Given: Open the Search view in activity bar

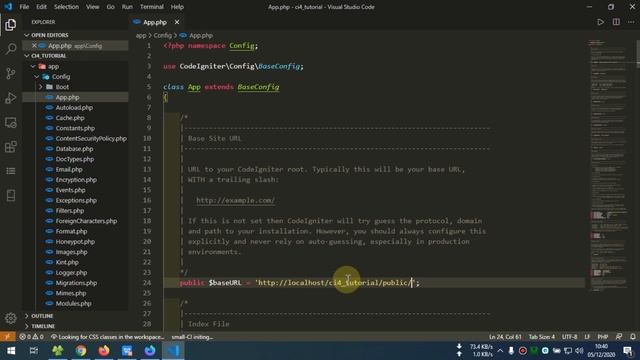Looking at the screenshot, I should coord(11,49).
